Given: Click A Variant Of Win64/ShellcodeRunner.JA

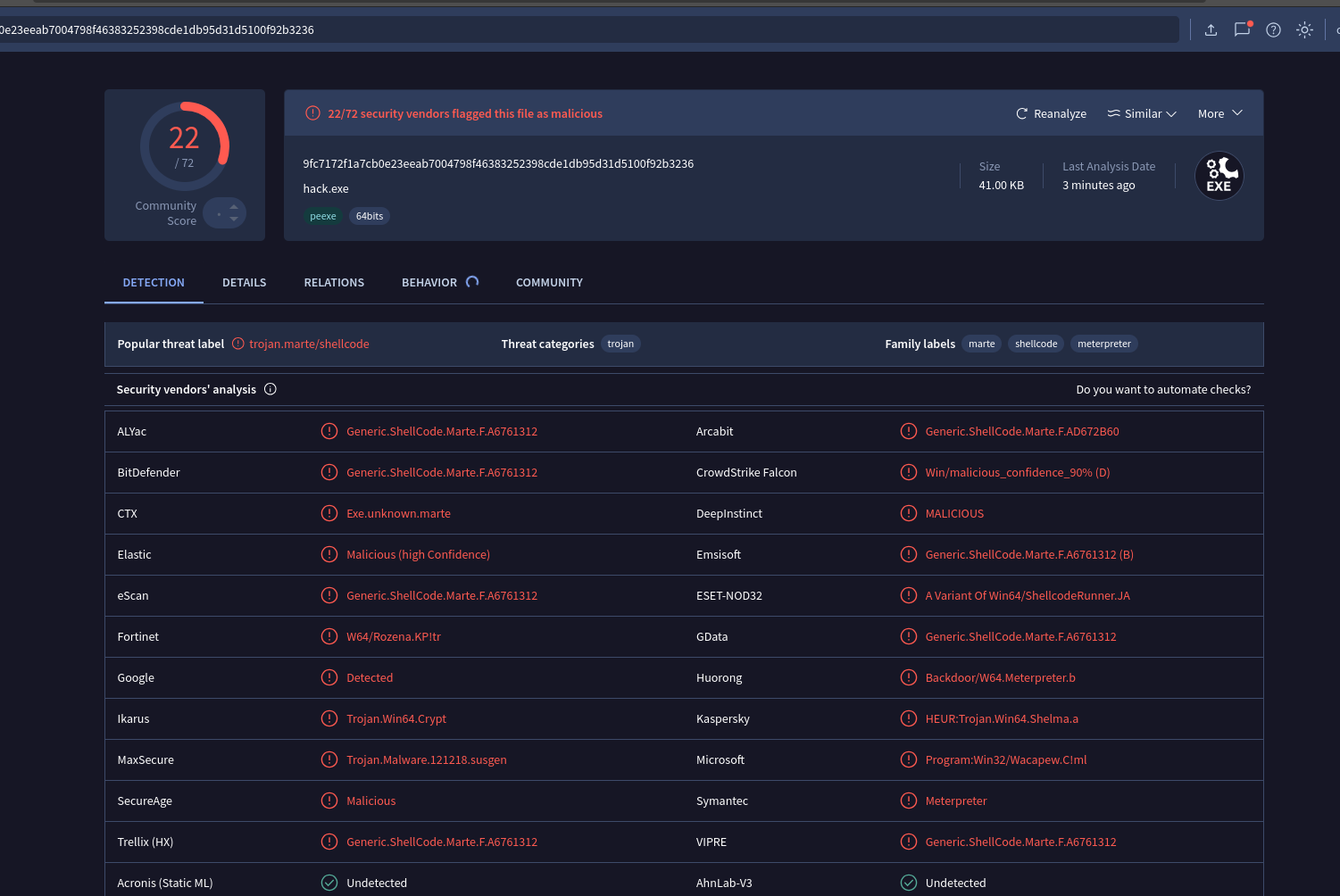Looking at the screenshot, I should tap(1028, 595).
